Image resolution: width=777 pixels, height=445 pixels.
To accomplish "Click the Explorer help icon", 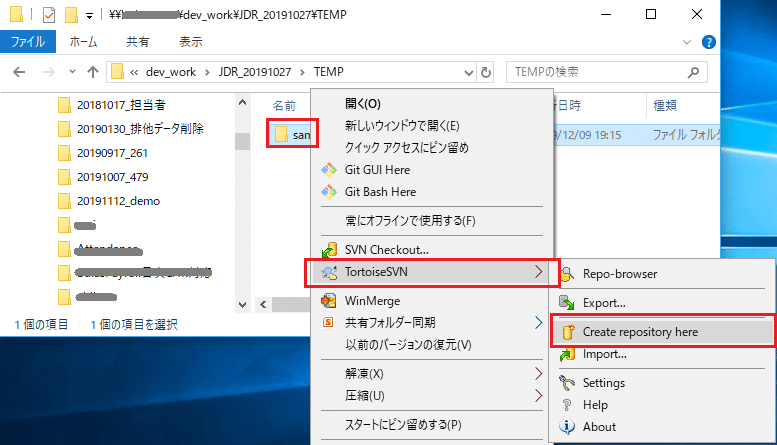I will 709,42.
